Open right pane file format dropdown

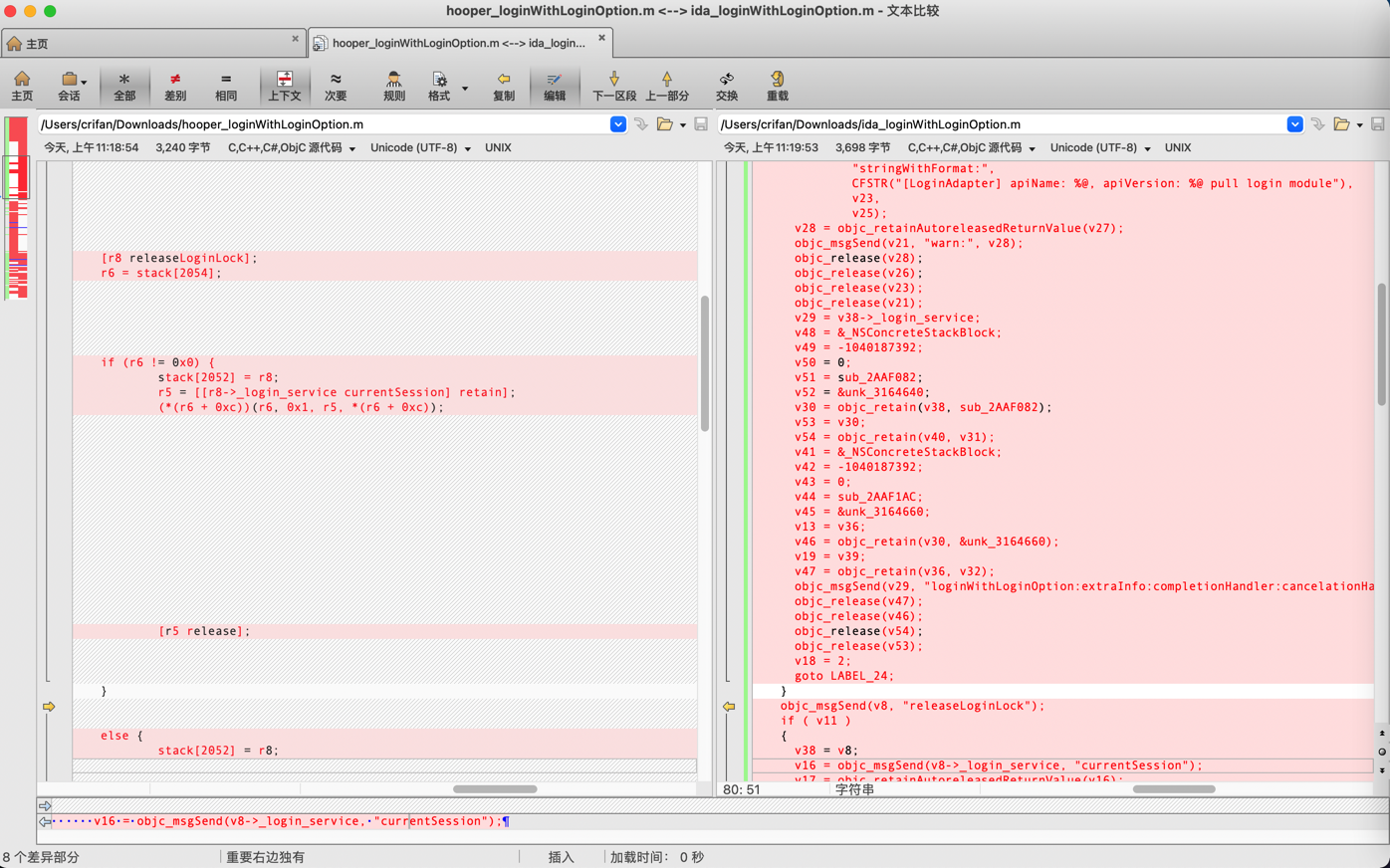pyautogui.click(x=972, y=147)
